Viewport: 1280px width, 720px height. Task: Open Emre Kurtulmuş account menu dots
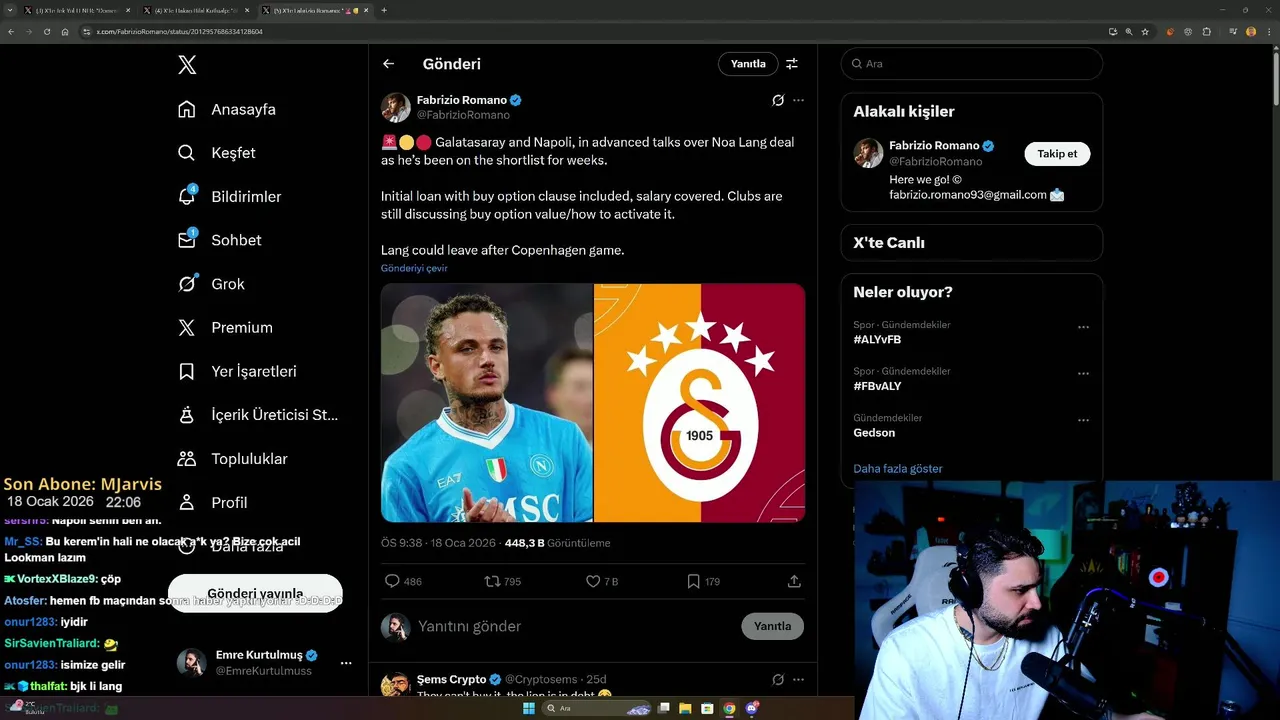tap(346, 663)
